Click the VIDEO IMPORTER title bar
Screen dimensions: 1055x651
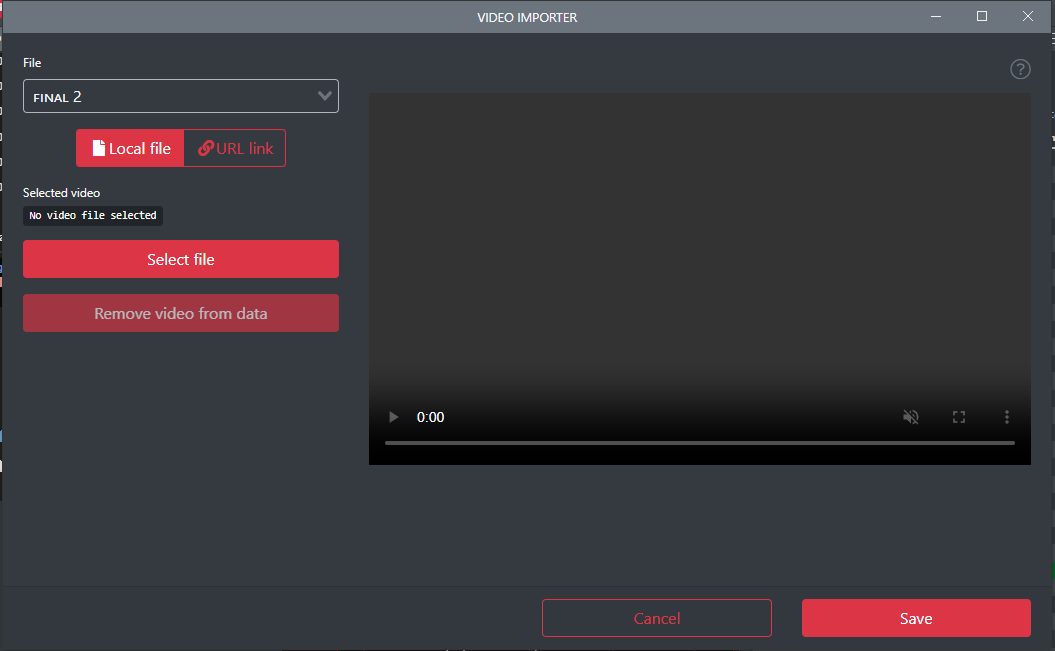(527, 17)
